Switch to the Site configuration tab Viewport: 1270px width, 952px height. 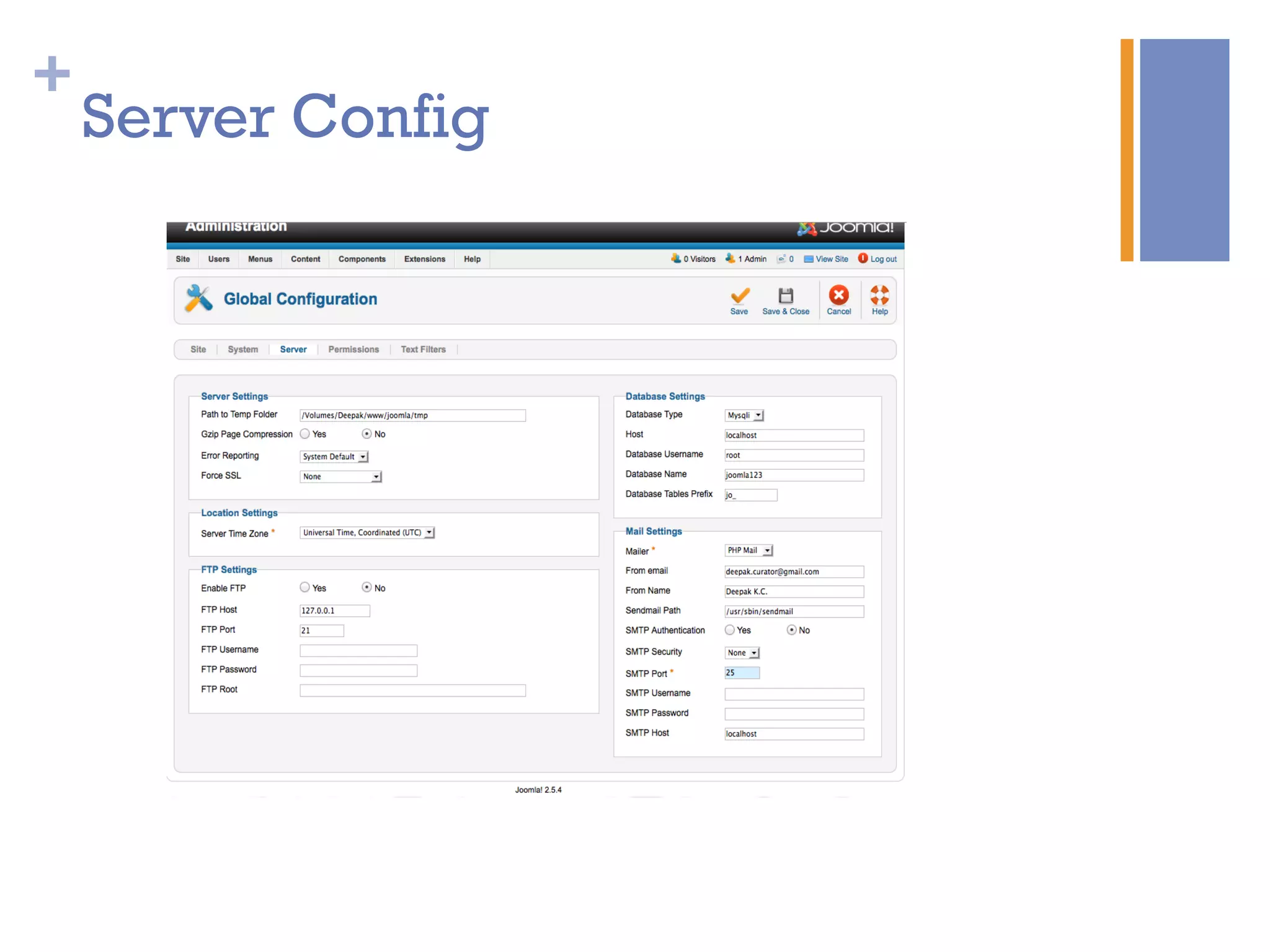[198, 350]
